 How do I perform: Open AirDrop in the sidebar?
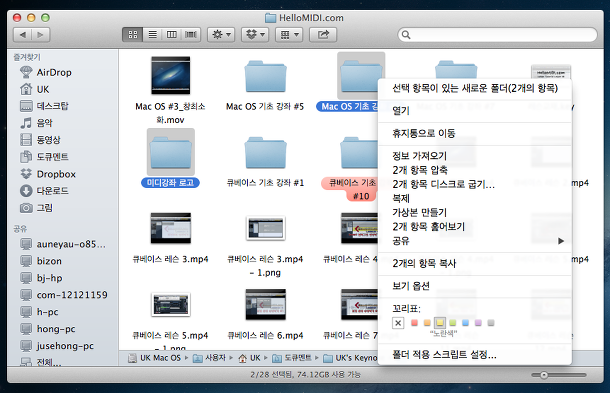(46, 72)
